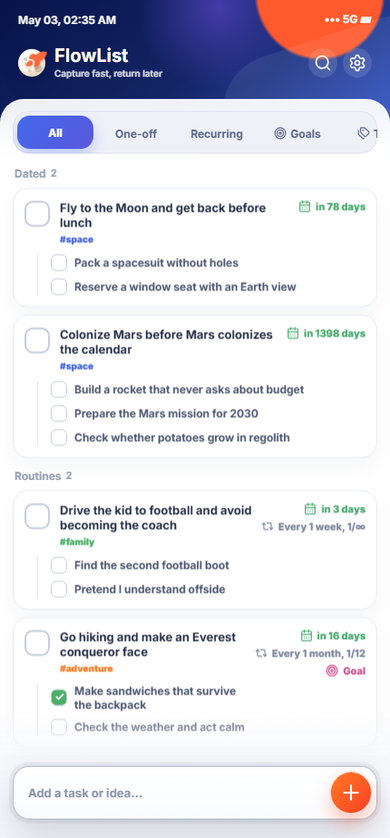Uncheck Make sandwiches that survive the backpack
The width and height of the screenshot is (390, 838).
click(x=59, y=697)
